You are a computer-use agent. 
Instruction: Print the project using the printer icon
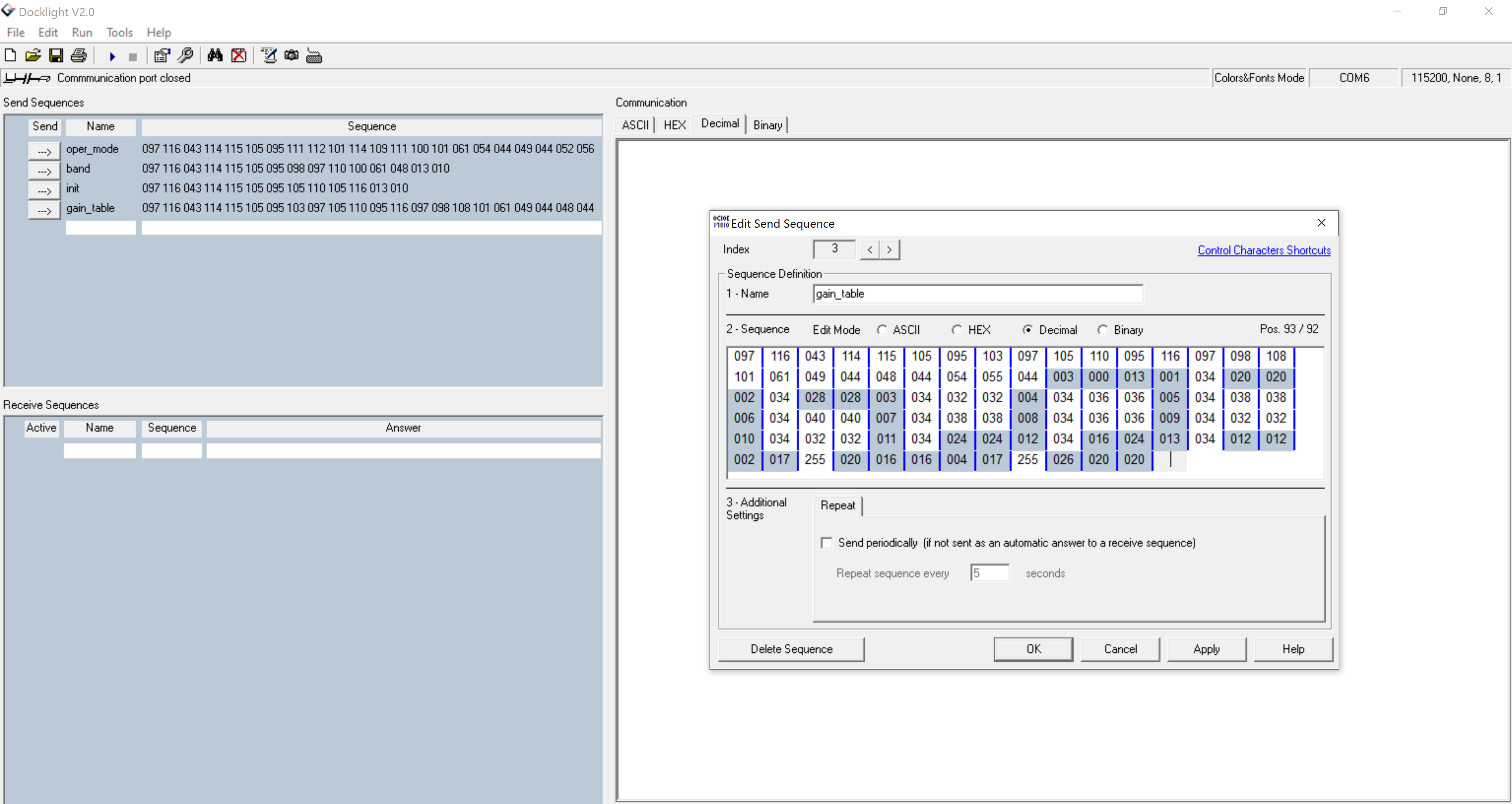click(x=79, y=55)
